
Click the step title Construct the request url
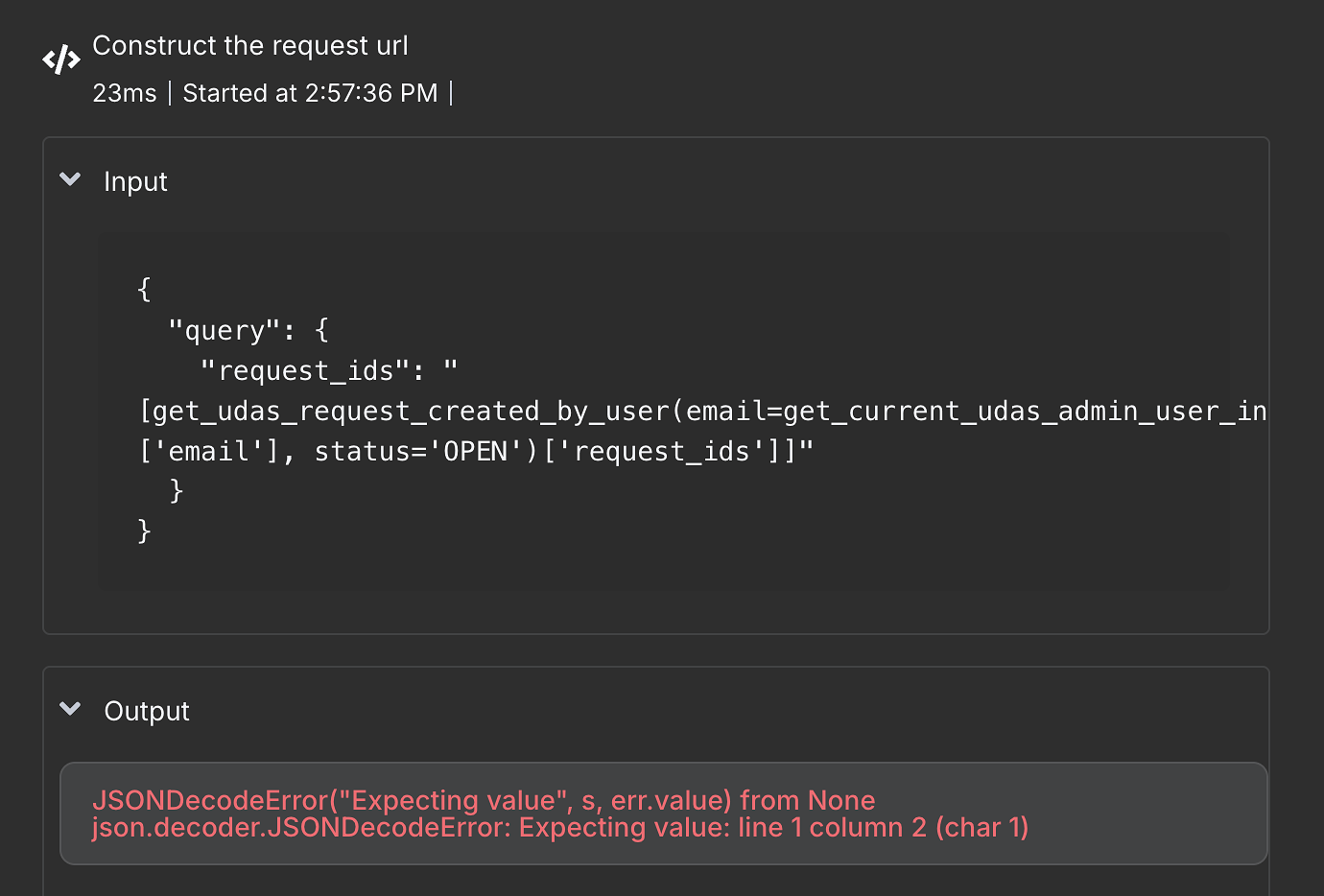(x=249, y=45)
